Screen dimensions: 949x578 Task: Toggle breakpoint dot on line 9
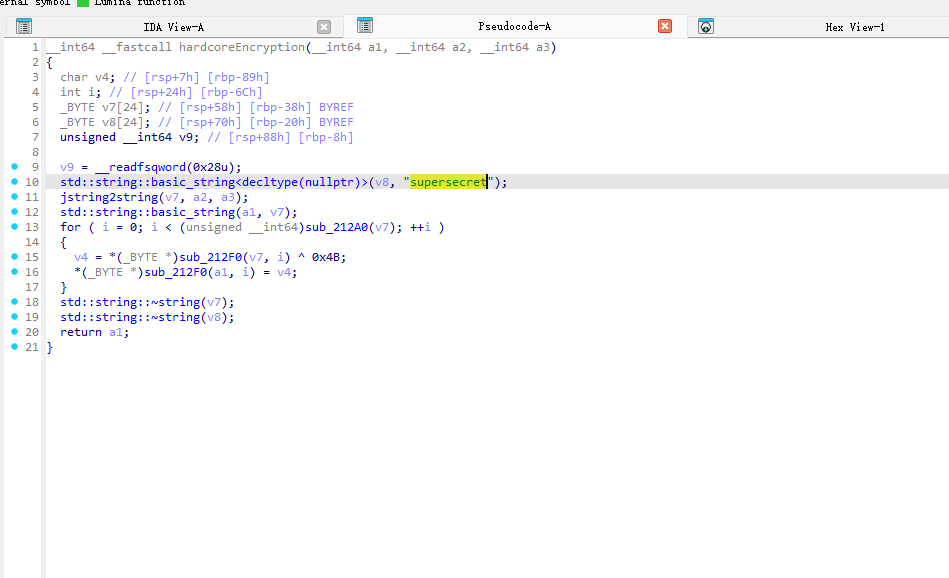coord(14,167)
